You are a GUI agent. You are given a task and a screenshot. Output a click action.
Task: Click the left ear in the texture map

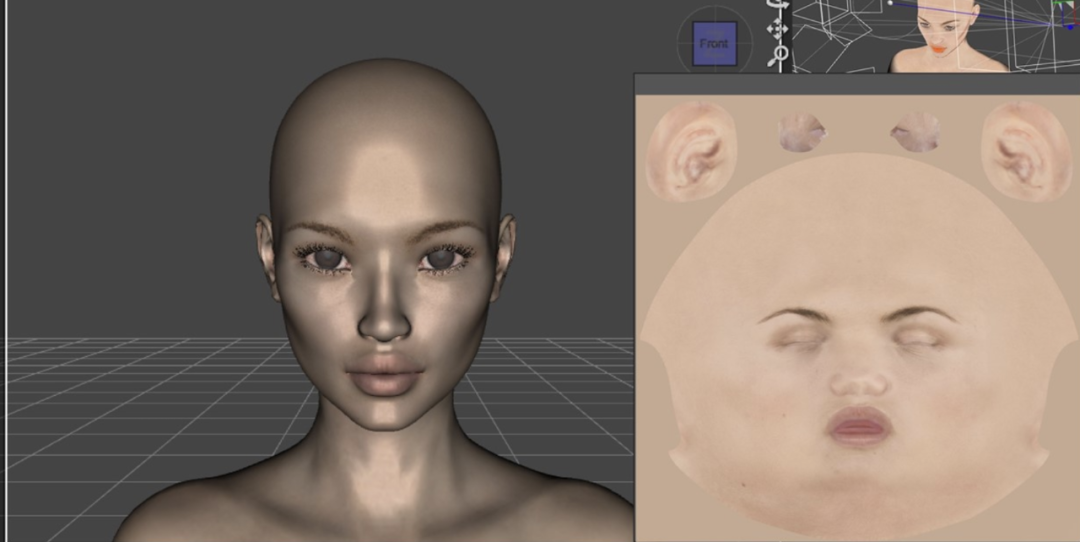point(691,152)
